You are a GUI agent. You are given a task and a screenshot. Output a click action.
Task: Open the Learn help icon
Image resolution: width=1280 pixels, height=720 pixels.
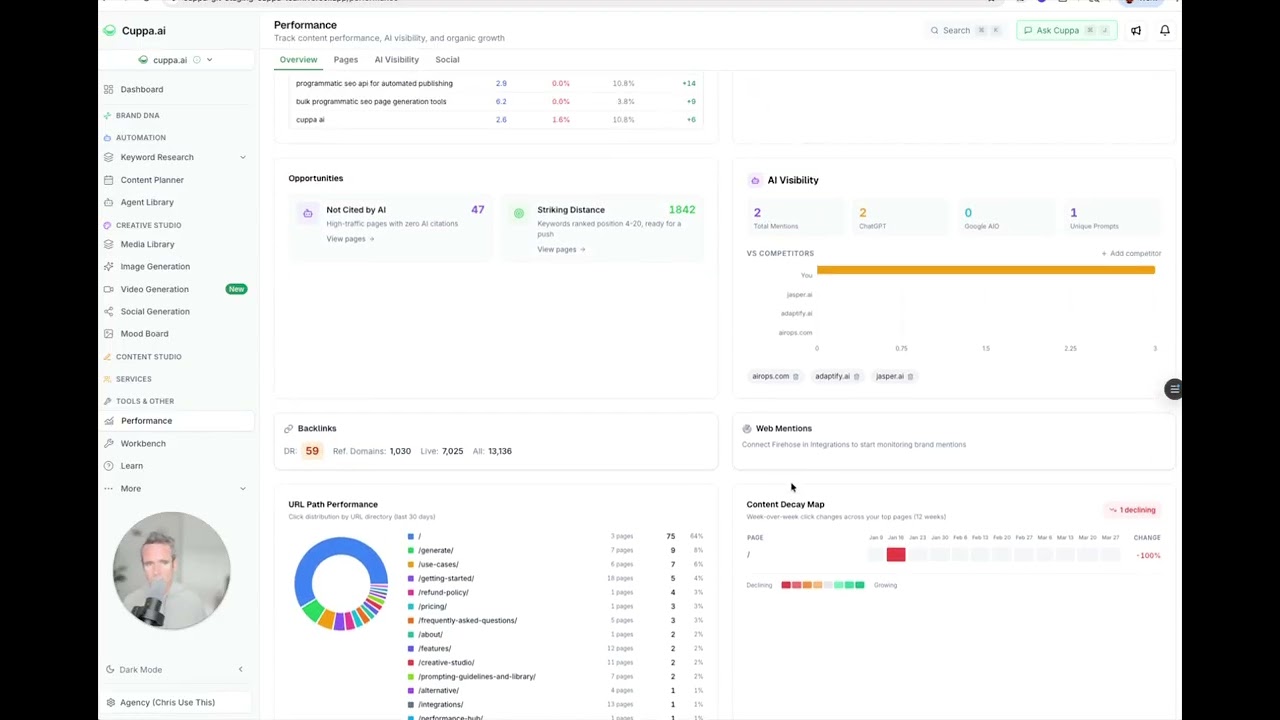pos(109,466)
